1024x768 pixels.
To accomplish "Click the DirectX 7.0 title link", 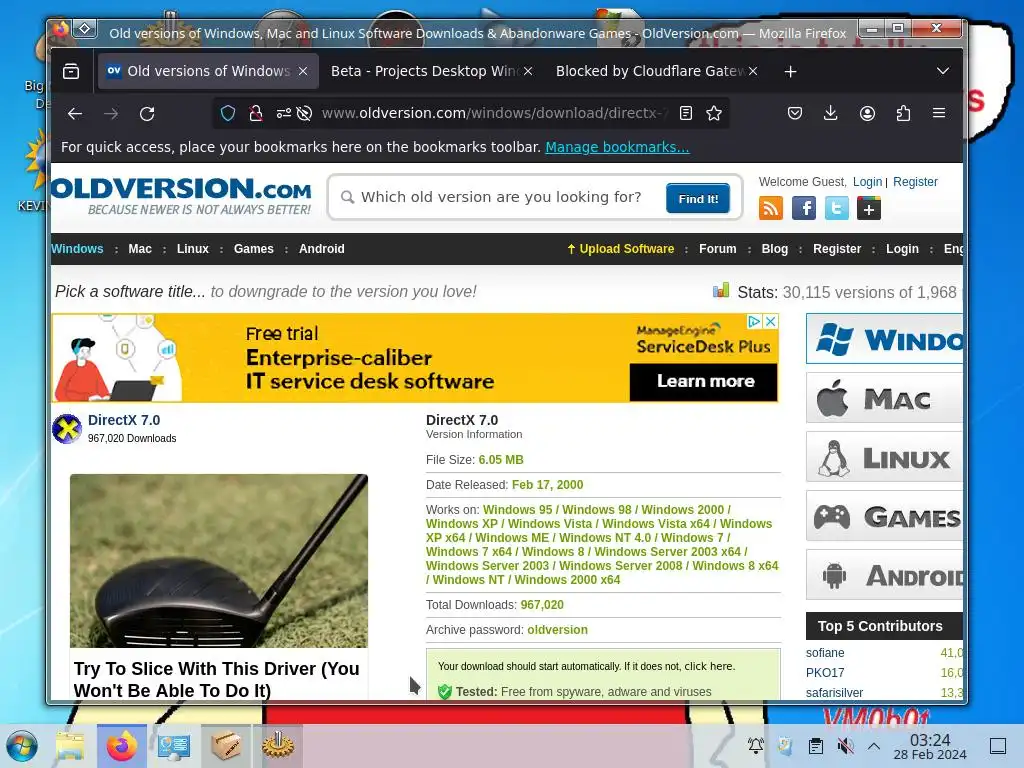I will coord(124,421).
